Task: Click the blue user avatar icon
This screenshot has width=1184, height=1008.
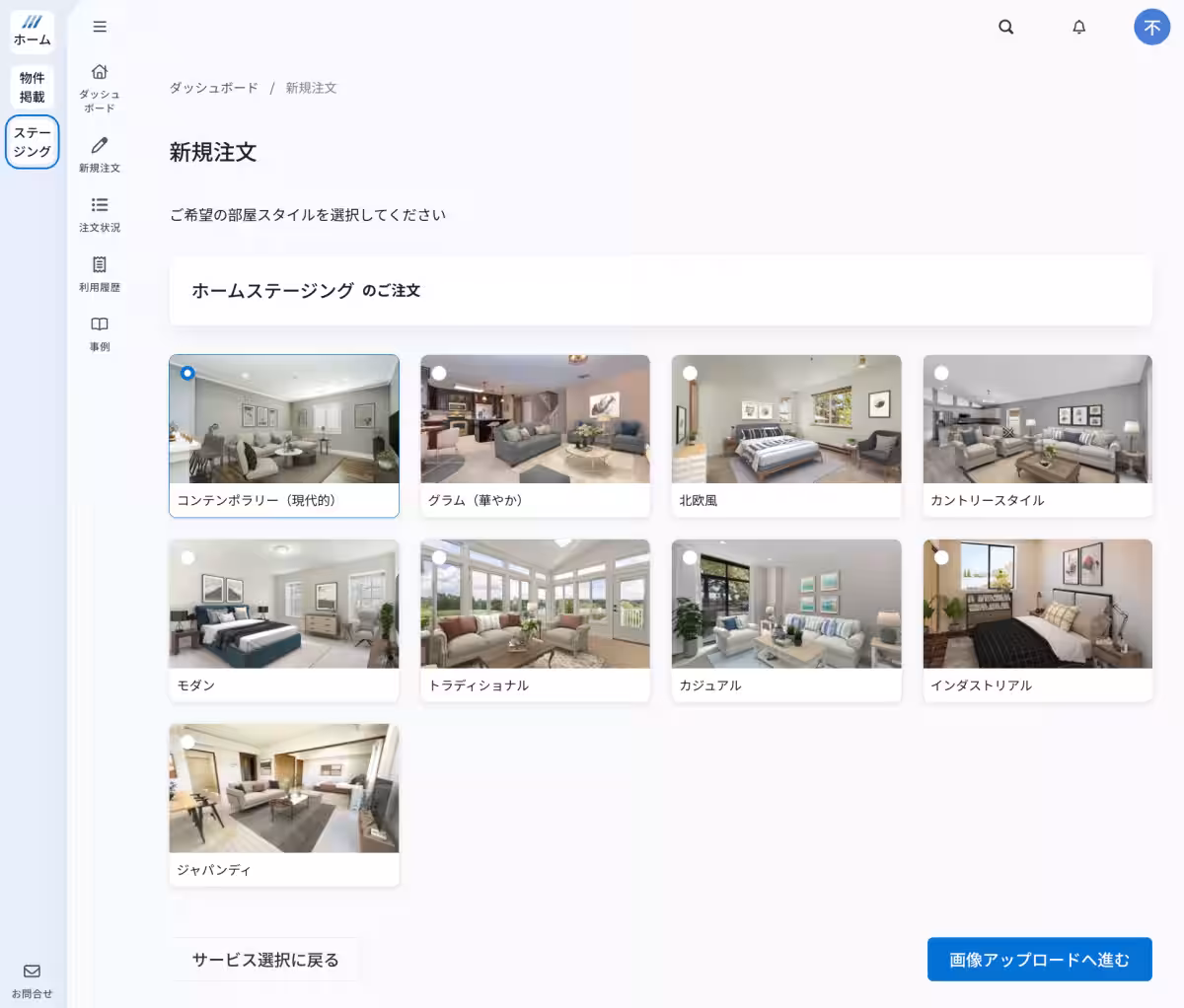Action: 1151,27
